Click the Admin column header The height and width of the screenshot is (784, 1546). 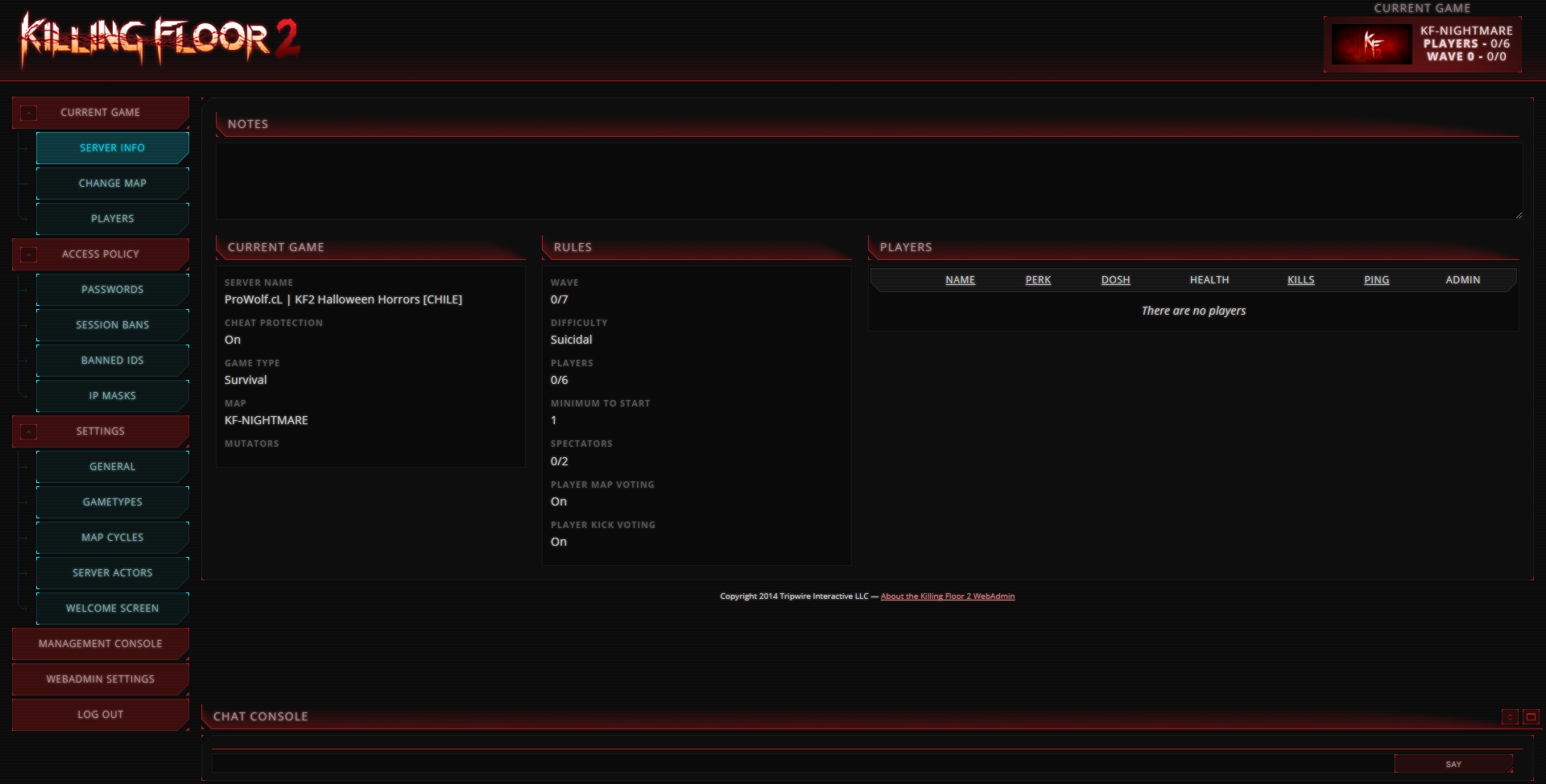tap(1463, 280)
